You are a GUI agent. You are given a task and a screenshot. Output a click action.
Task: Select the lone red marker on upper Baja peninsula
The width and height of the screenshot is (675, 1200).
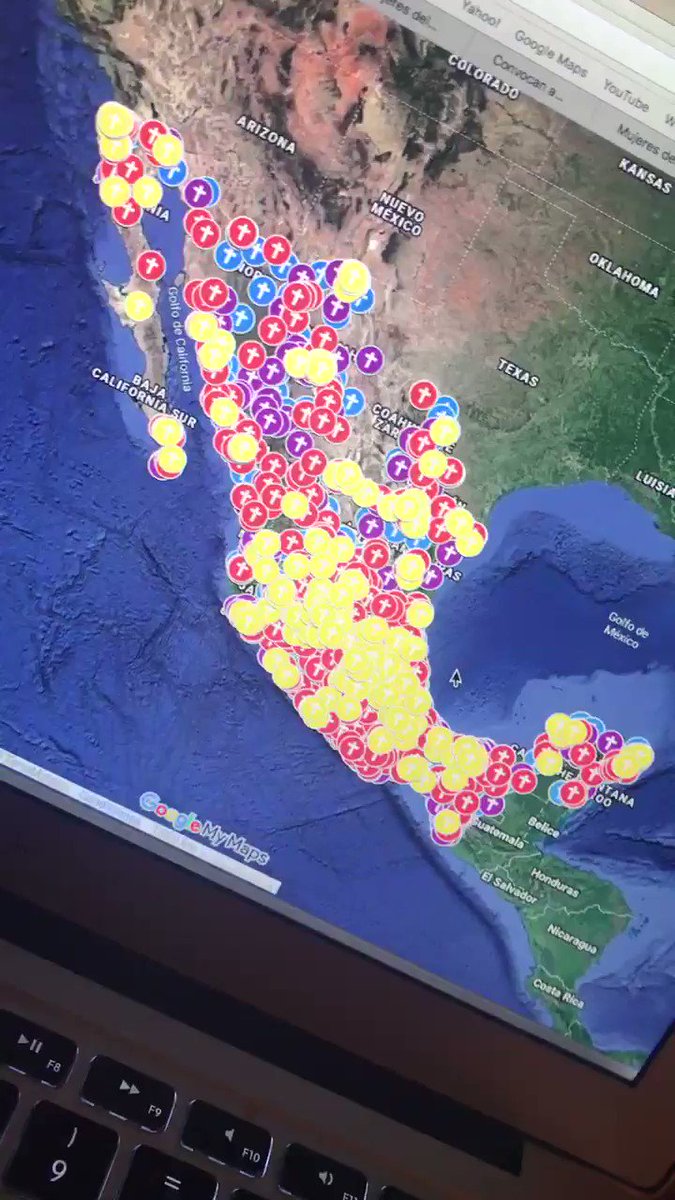[151, 264]
